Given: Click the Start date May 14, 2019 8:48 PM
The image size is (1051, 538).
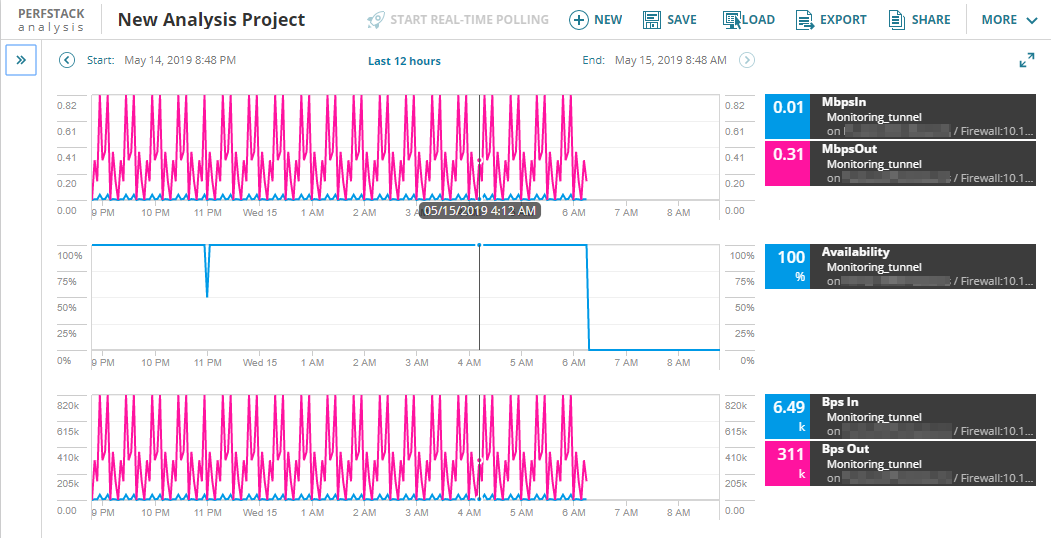Looking at the screenshot, I should coord(180,60).
